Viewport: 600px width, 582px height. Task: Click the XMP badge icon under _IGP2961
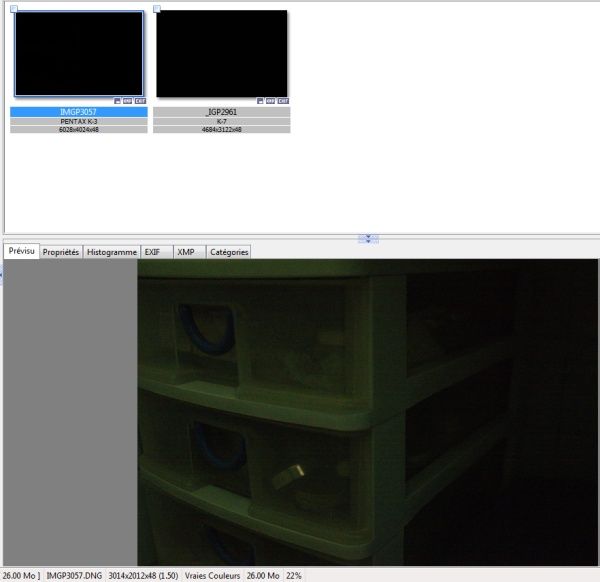(x=271, y=101)
